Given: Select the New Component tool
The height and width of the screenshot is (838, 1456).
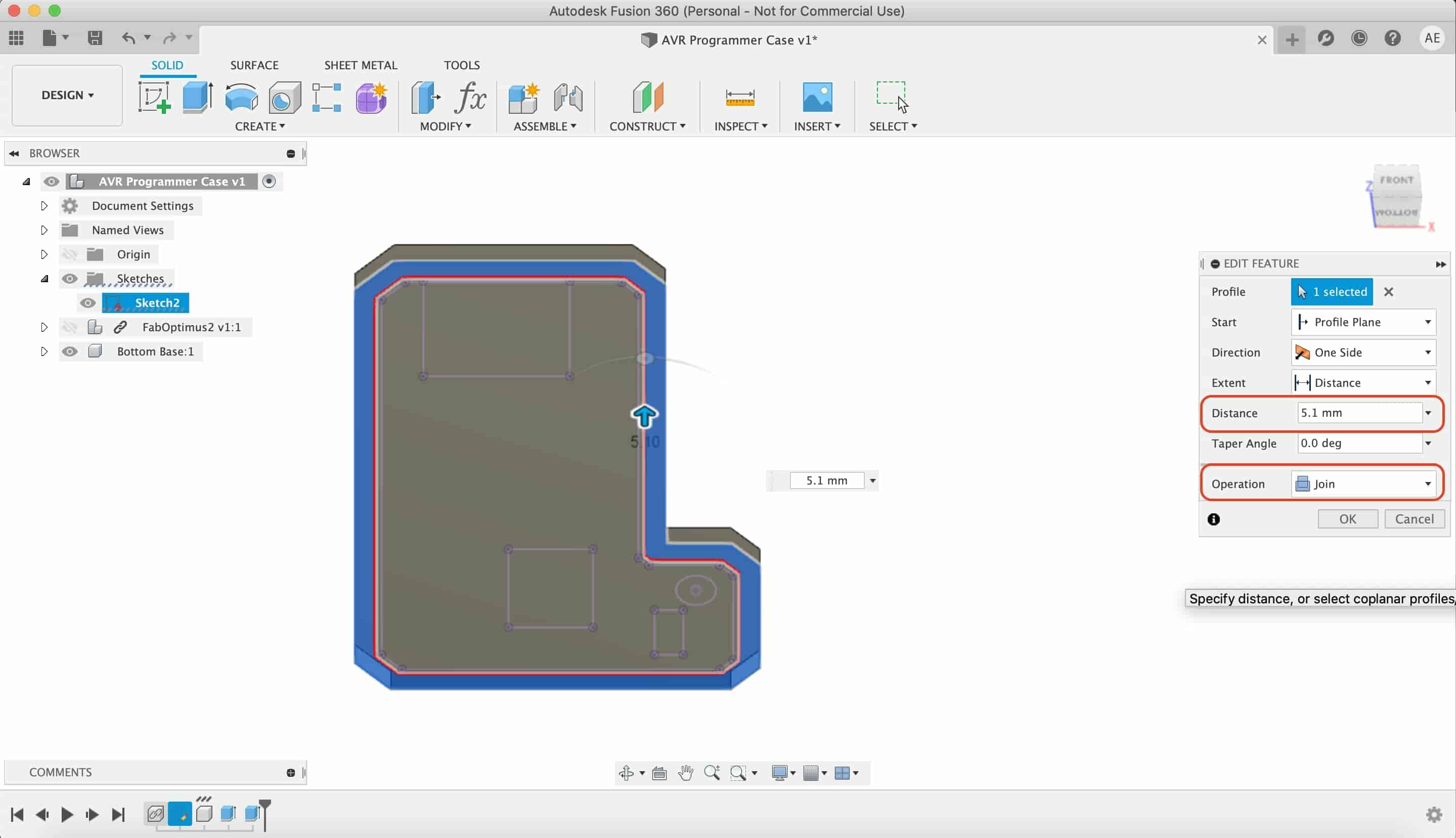Looking at the screenshot, I should [524, 97].
